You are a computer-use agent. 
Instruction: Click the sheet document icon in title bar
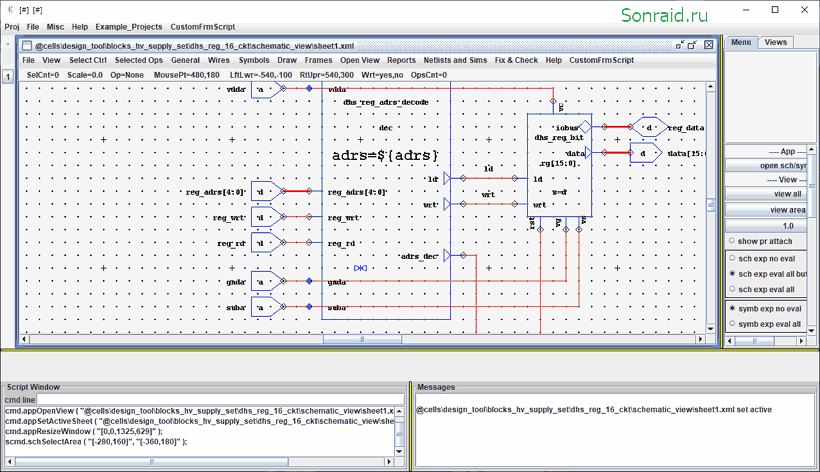click(x=27, y=45)
